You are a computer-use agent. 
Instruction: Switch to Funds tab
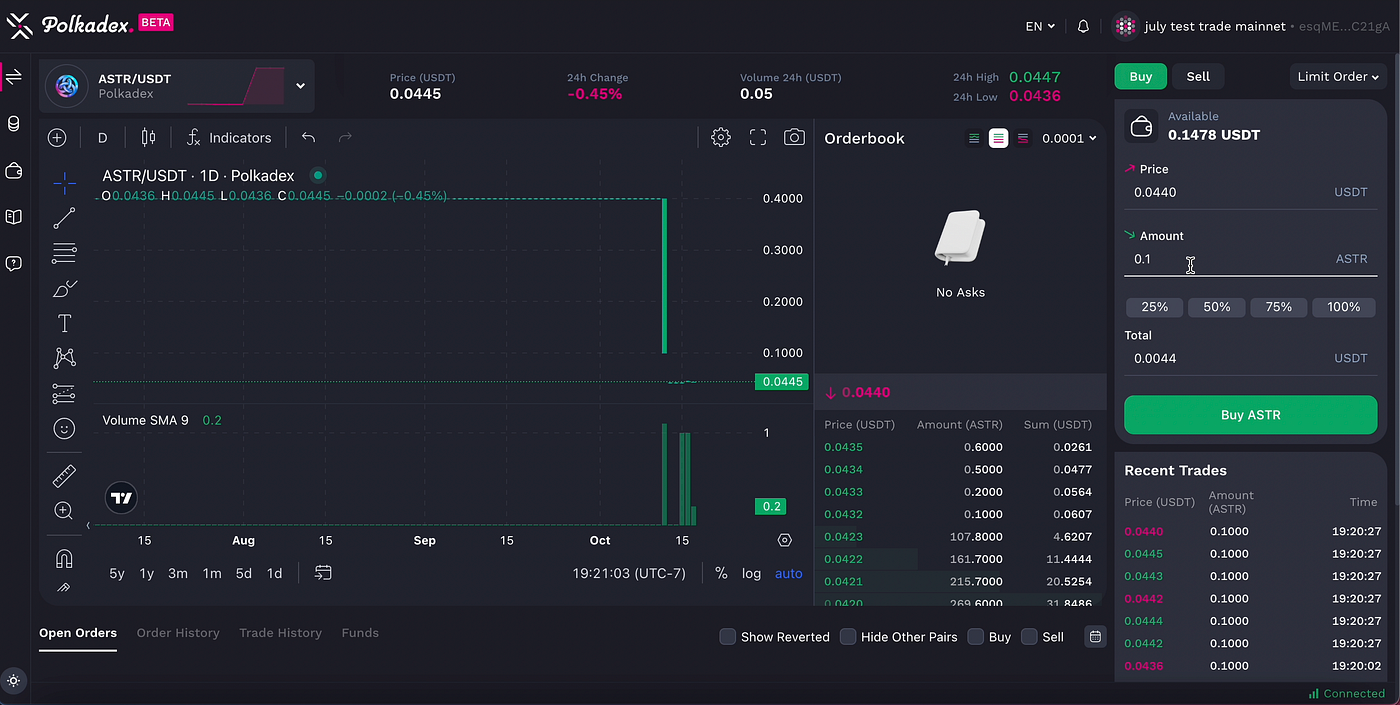pos(360,633)
